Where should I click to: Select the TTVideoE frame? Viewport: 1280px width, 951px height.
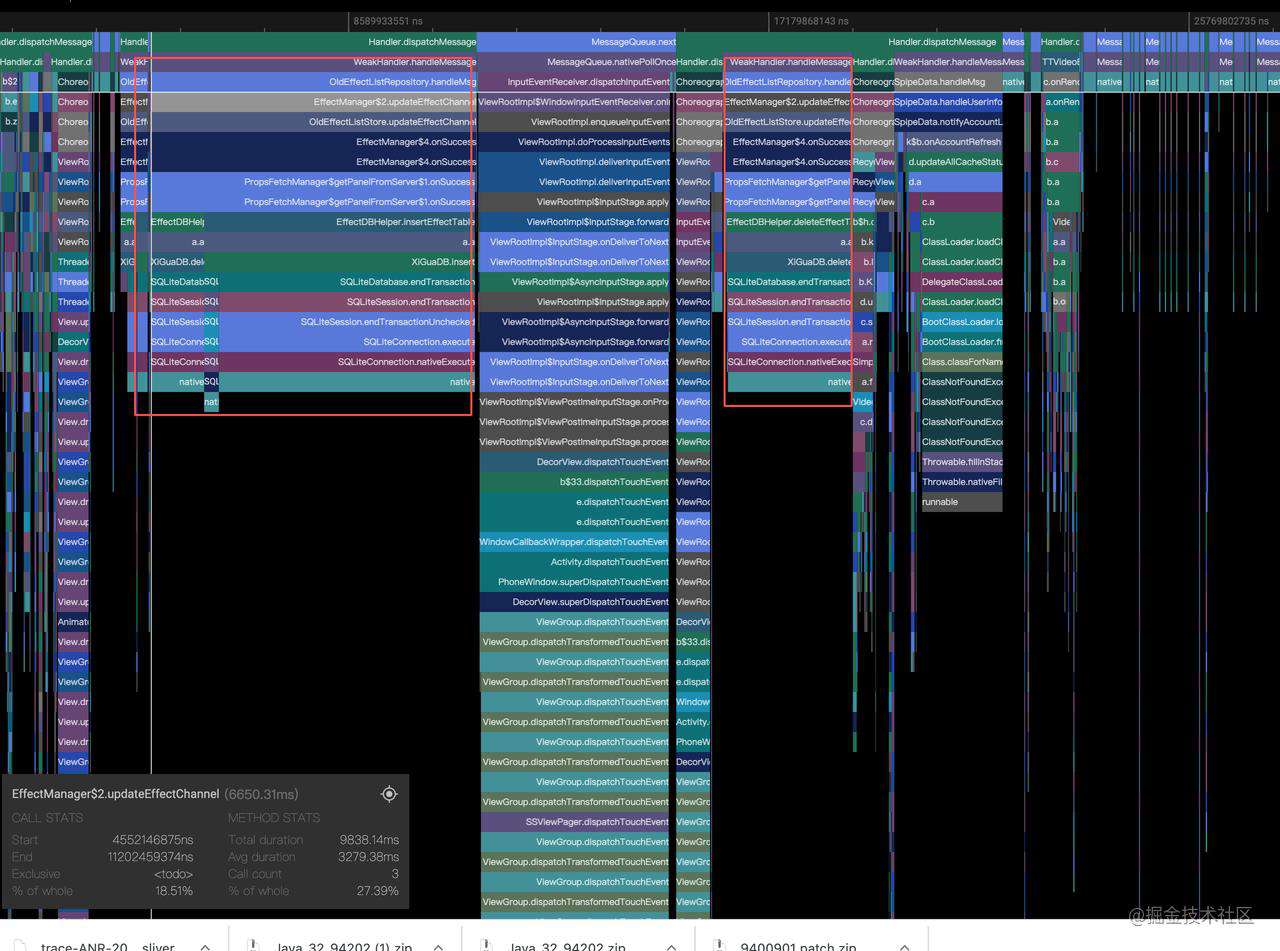coord(1060,62)
